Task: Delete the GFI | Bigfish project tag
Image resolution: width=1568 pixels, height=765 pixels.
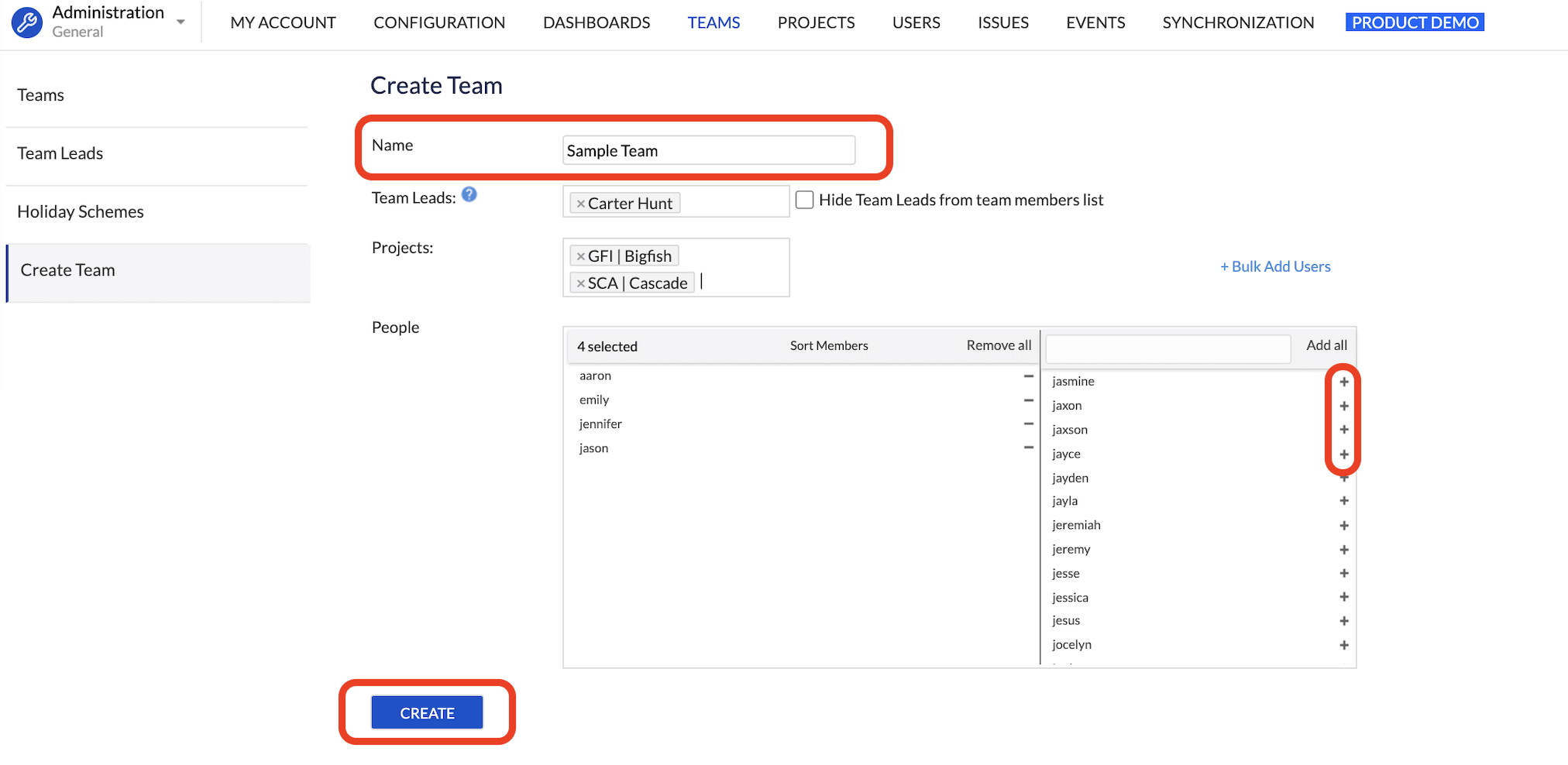Action: click(x=579, y=255)
